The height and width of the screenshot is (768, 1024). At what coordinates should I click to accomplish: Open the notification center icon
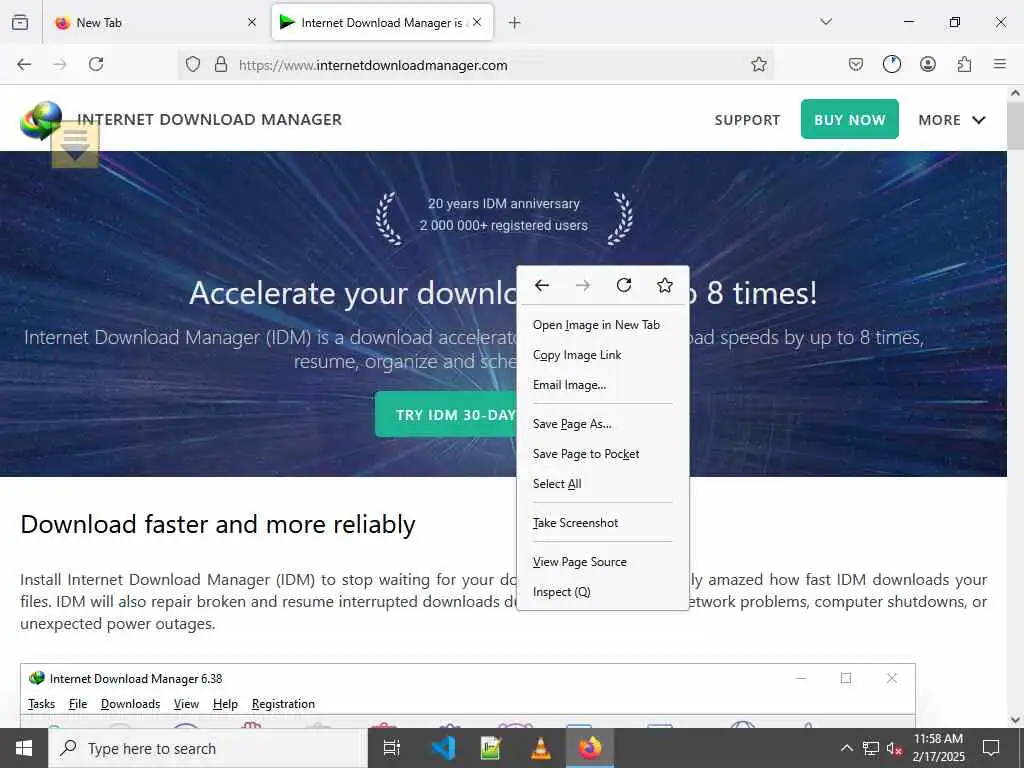tap(991, 748)
